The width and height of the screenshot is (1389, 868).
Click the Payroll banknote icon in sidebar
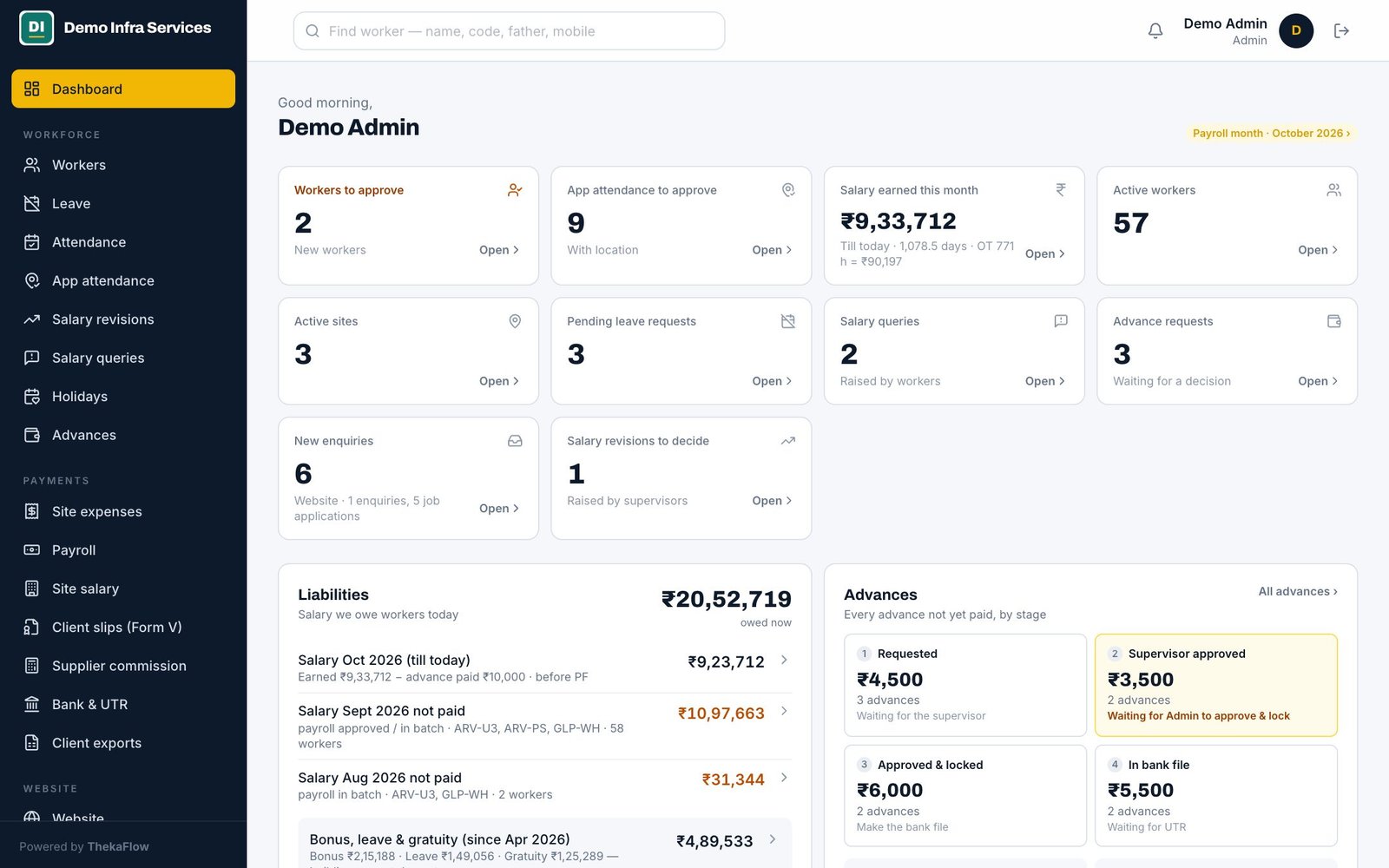point(32,550)
